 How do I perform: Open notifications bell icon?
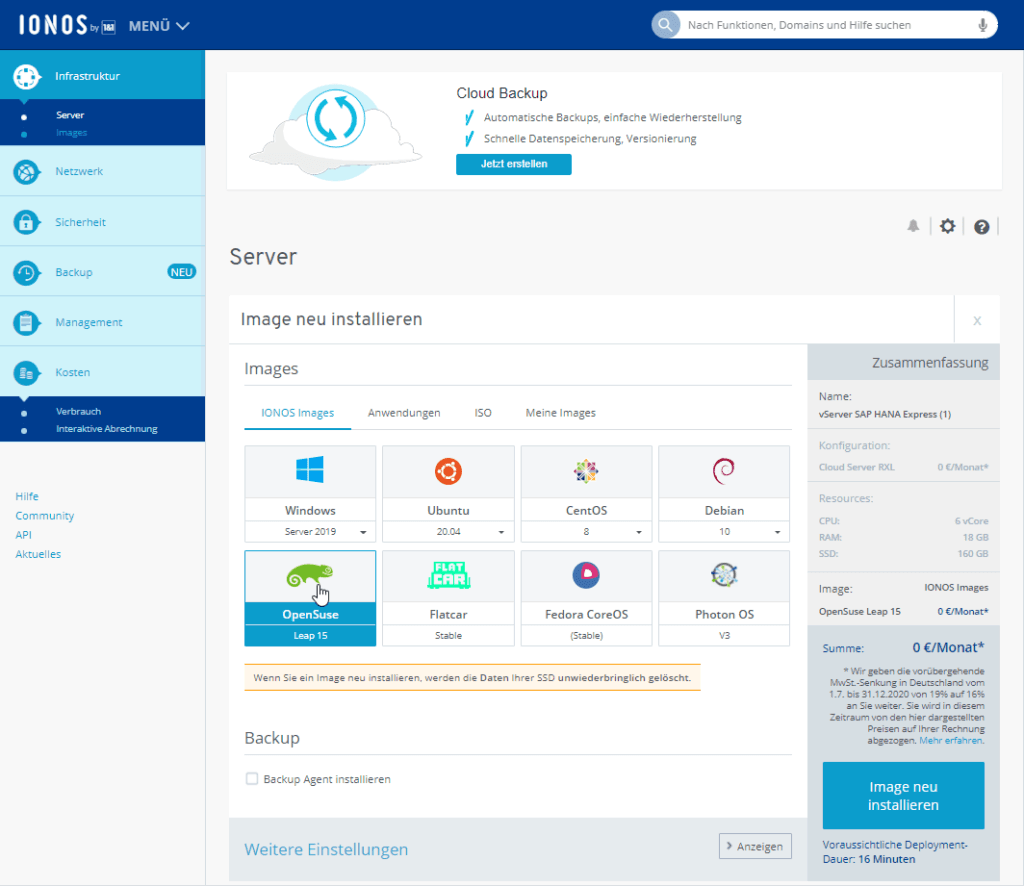tap(913, 226)
